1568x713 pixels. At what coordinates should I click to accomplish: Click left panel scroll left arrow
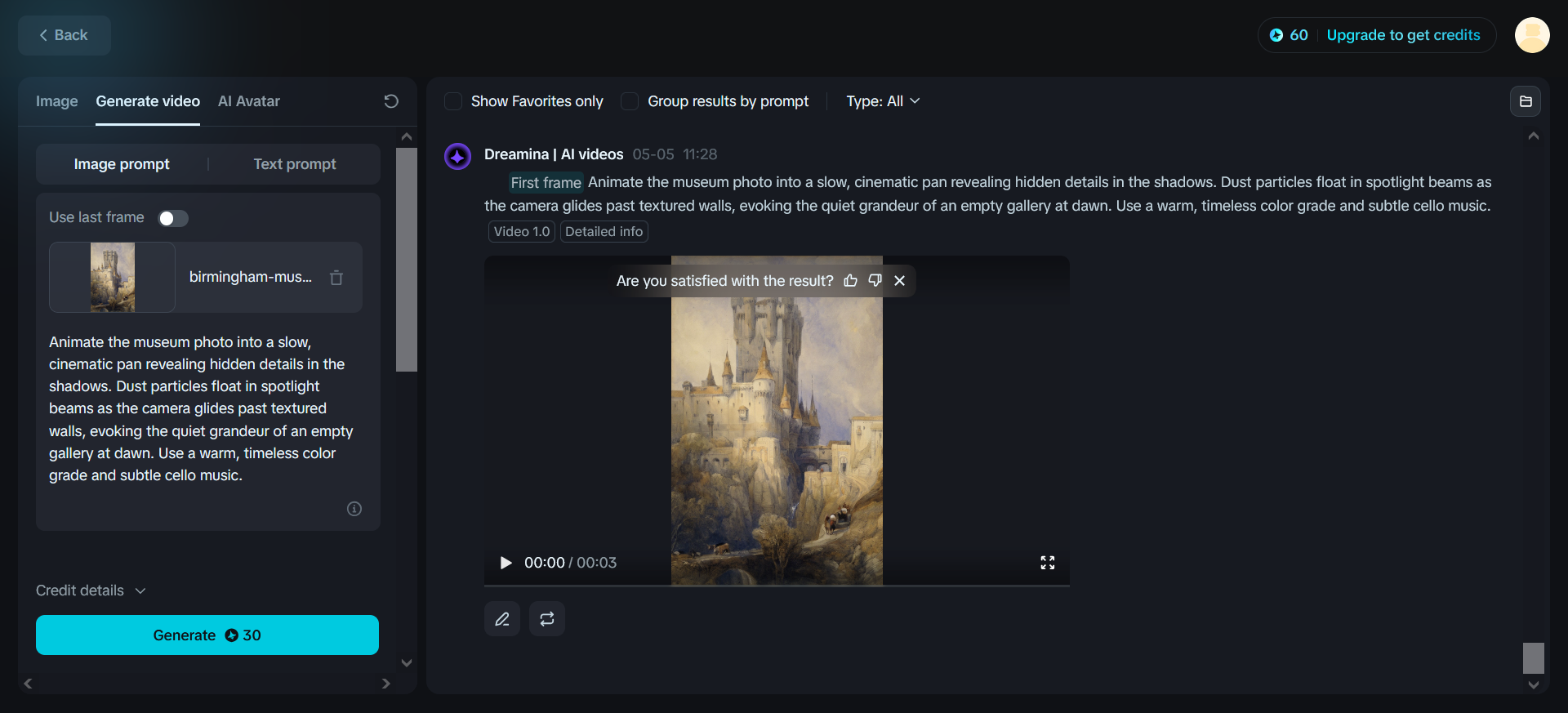(x=28, y=684)
